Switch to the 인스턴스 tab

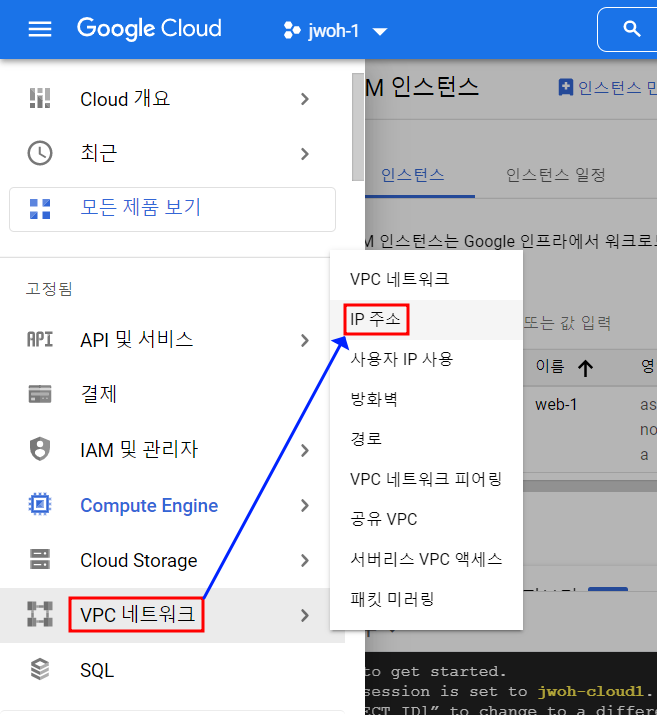click(413, 175)
